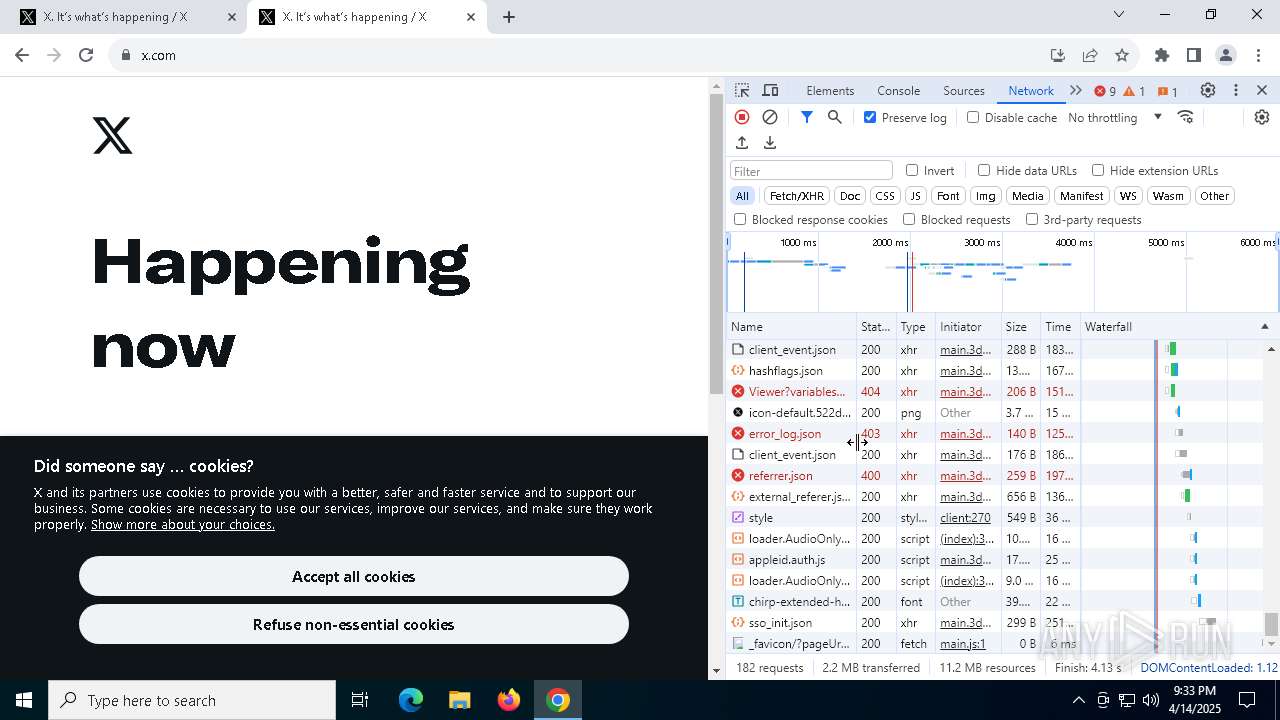Screen dimensions: 1280x720
Task: Close the DevTools panel
Action: coord(1262,90)
